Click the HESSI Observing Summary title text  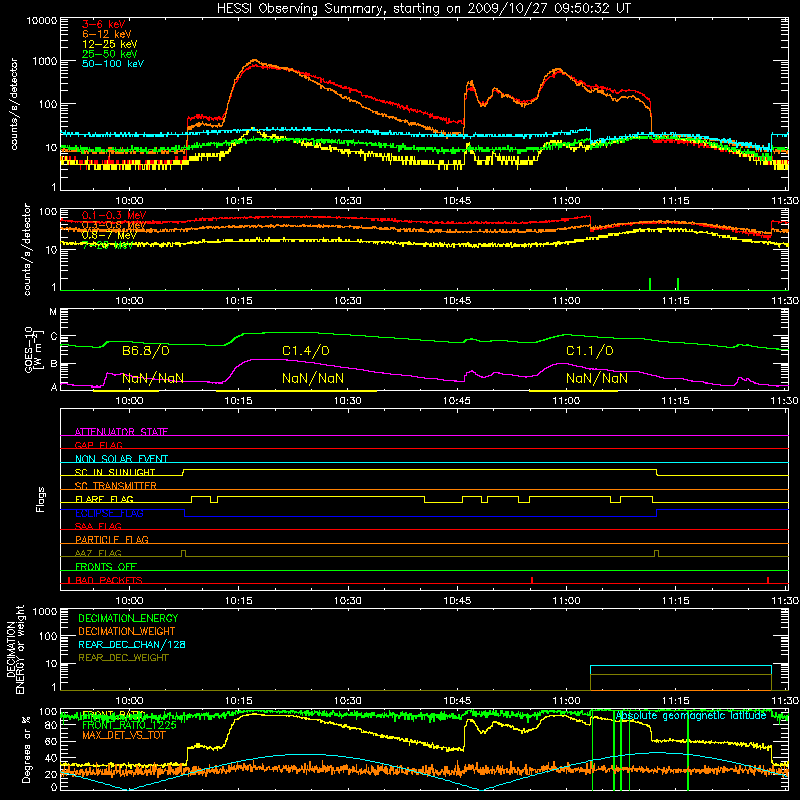[424, 9]
